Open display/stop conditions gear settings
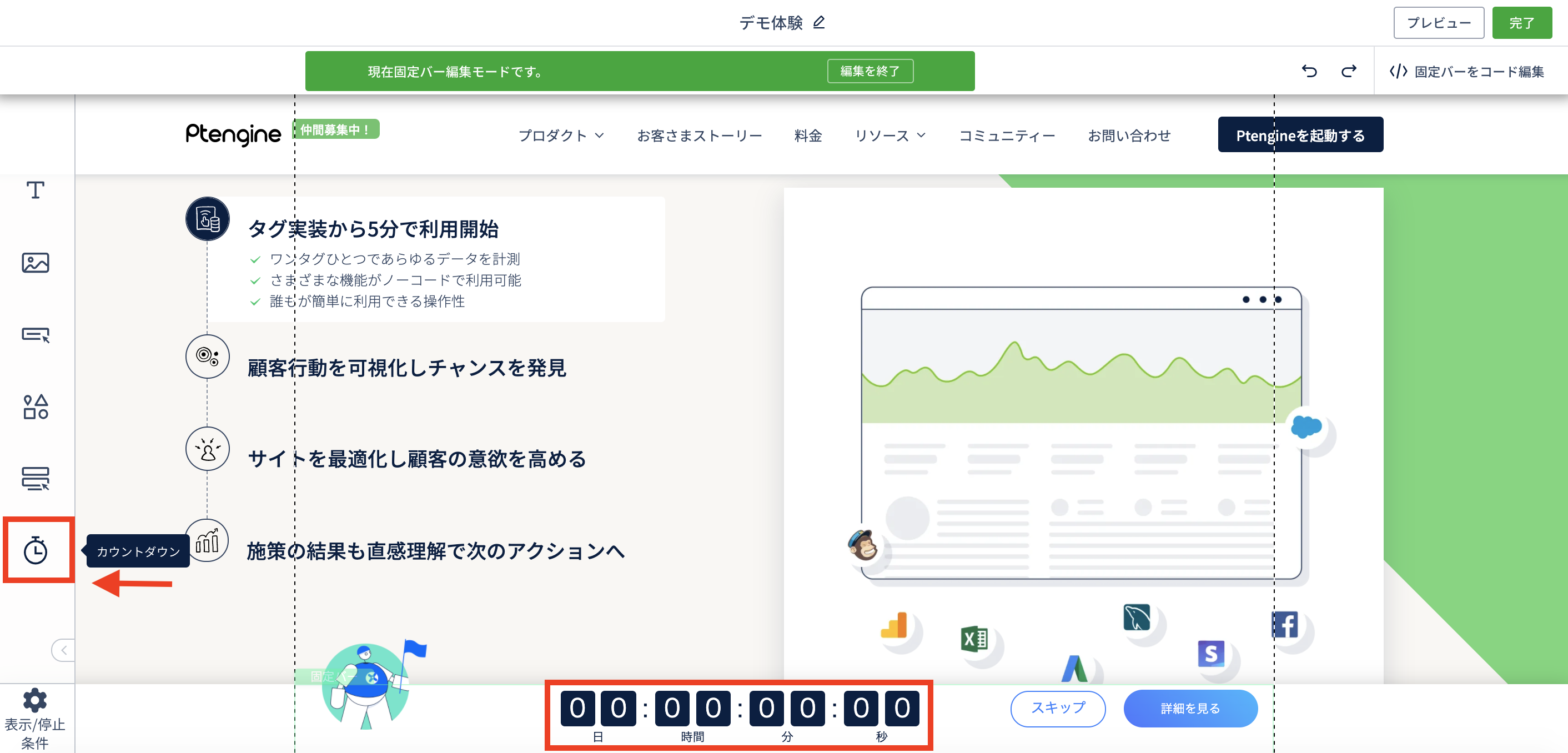Screen dimensions: 1568x753 point(34,701)
